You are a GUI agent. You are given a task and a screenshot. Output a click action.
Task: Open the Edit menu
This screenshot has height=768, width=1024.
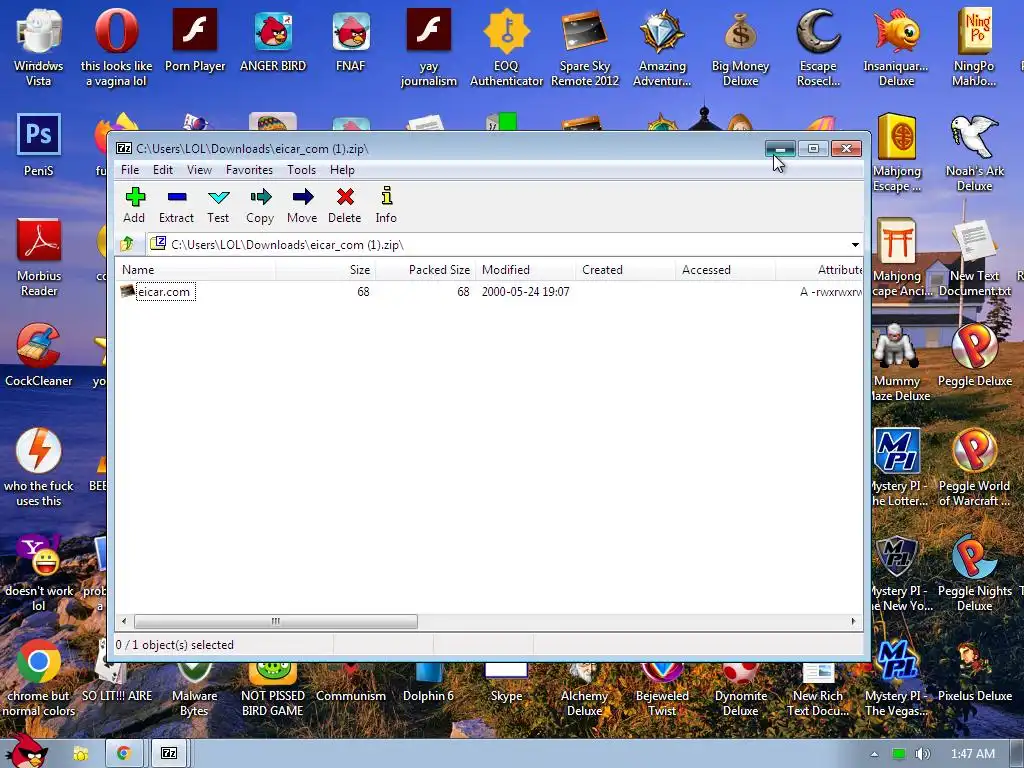click(x=163, y=170)
